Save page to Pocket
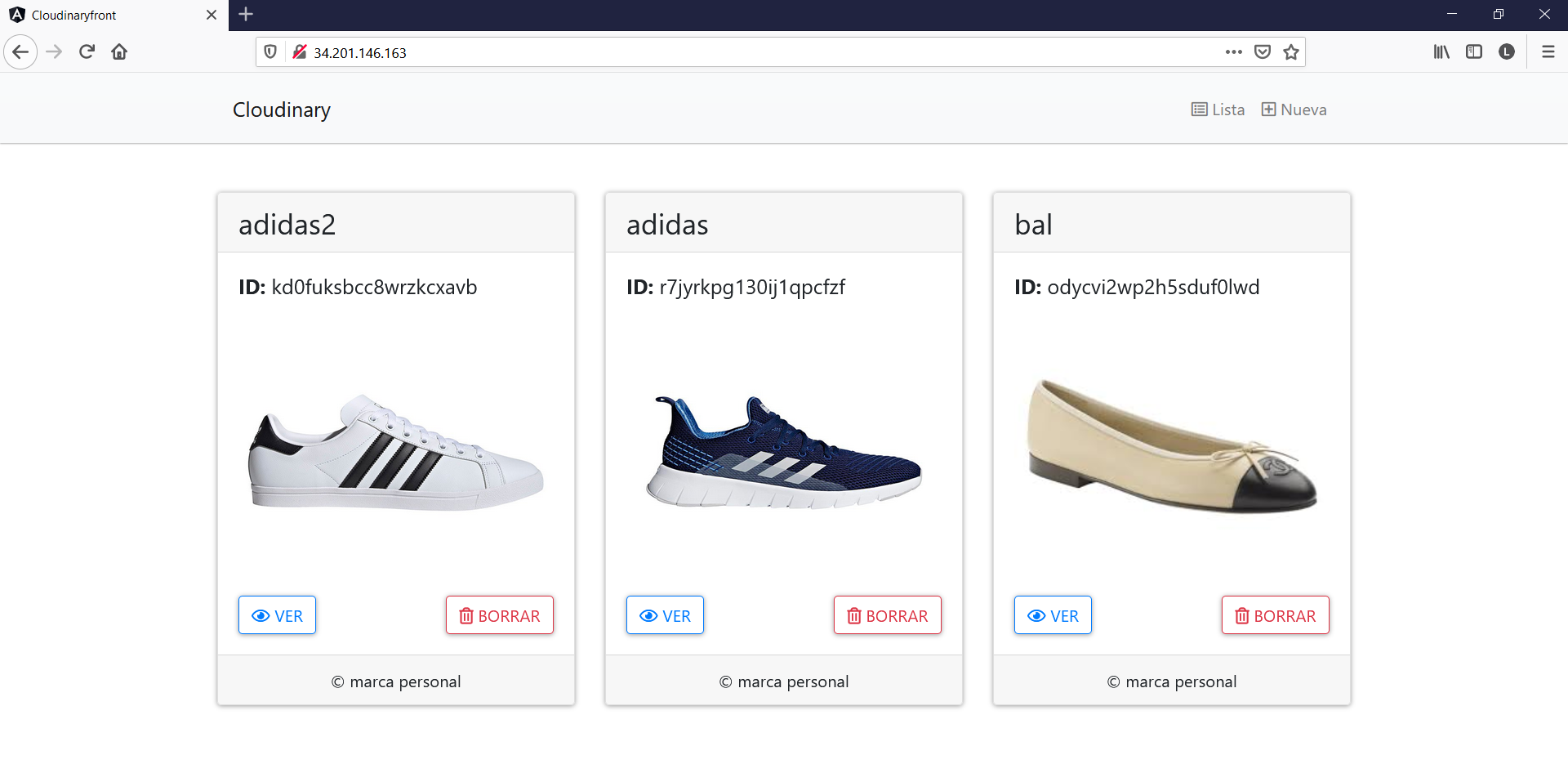 tap(1262, 52)
